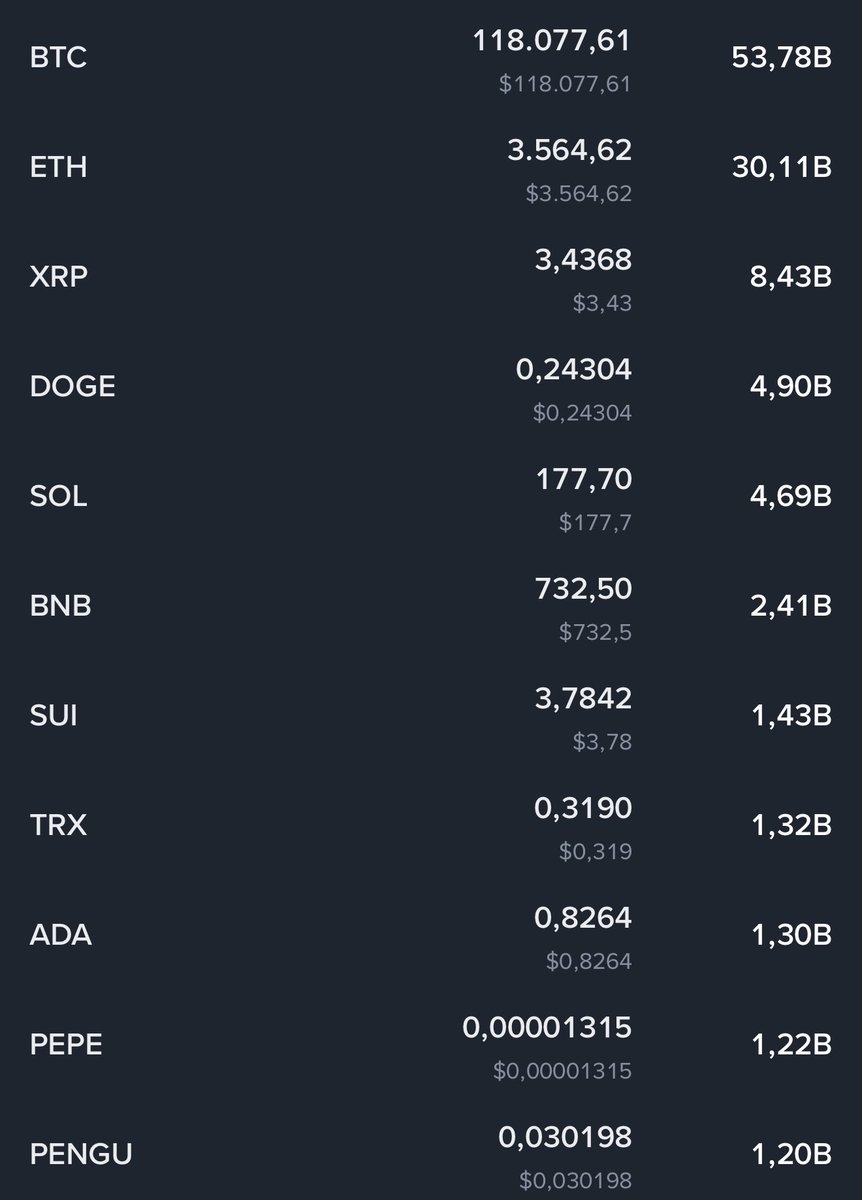Click PEPE price 0,00001315
The image size is (862, 1200).
tap(548, 1028)
